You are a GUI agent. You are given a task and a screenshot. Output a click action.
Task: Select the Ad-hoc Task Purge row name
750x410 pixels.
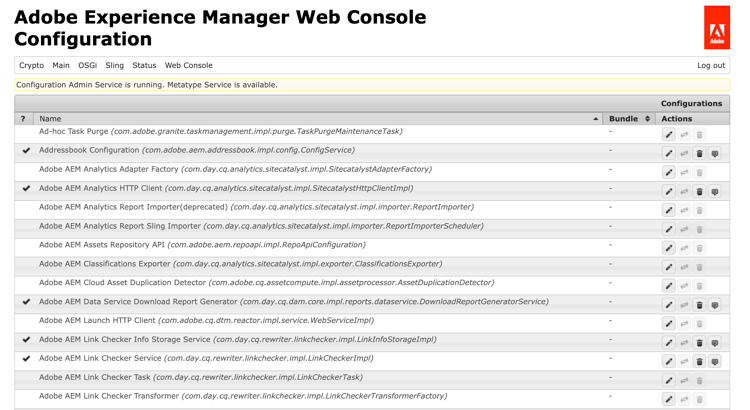(x=221, y=131)
